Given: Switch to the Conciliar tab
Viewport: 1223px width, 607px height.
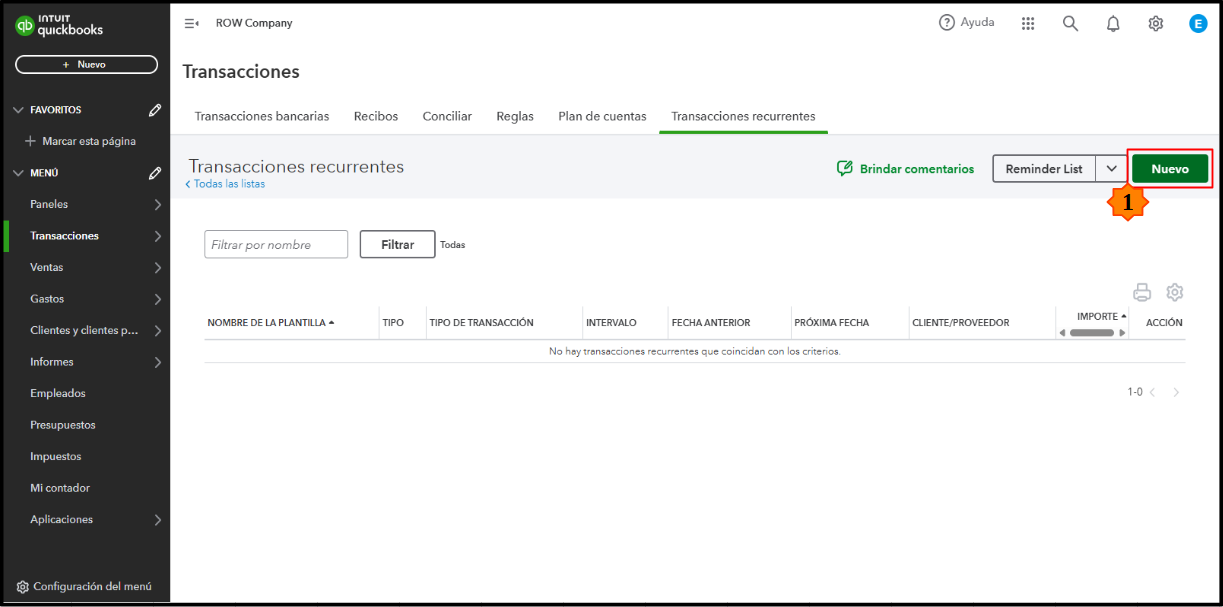Looking at the screenshot, I should pyautogui.click(x=447, y=116).
